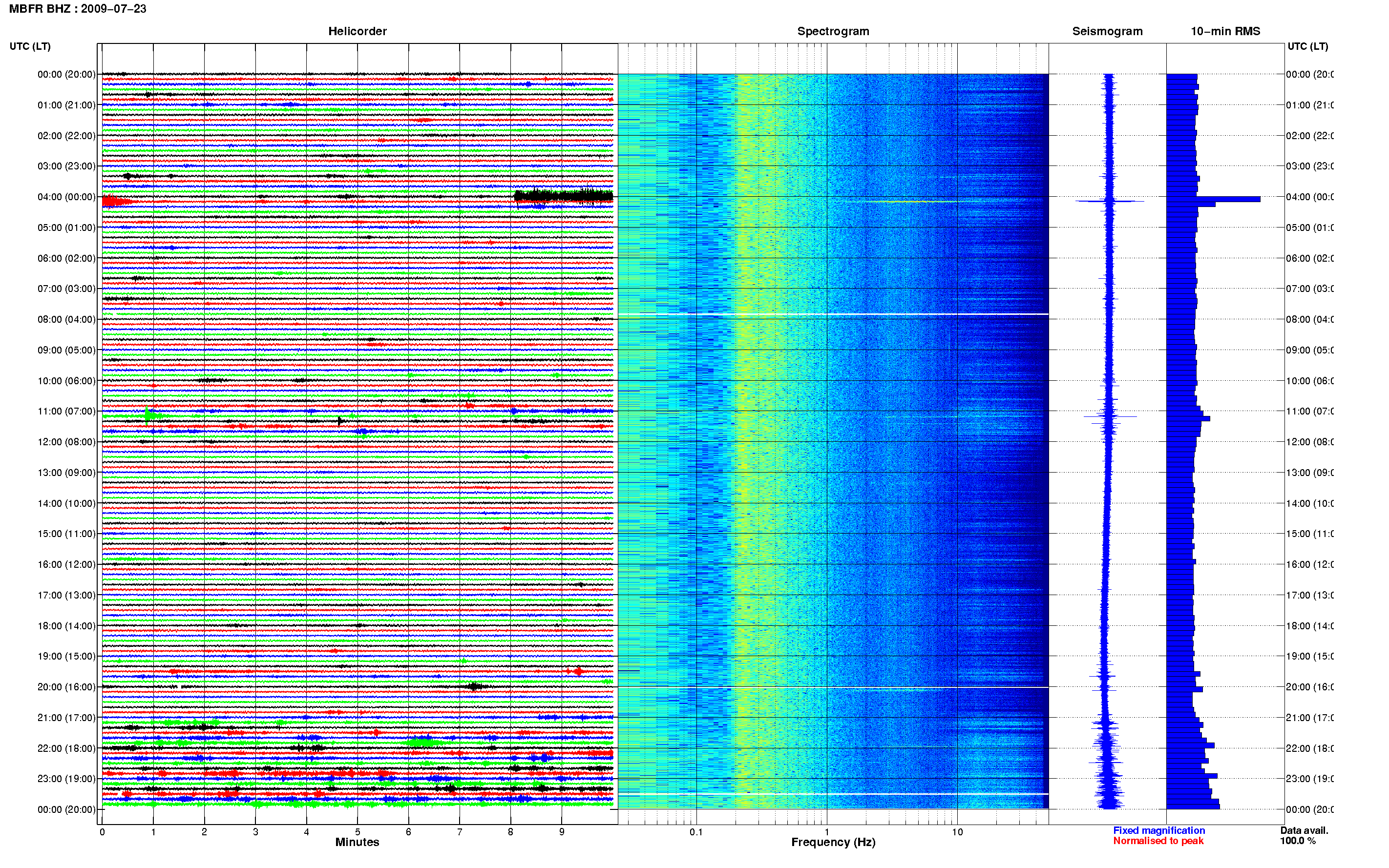The width and height of the screenshot is (1389, 868).
Task: Click the left-axis time label "22:00 (18:00)"
Action: click(x=66, y=748)
